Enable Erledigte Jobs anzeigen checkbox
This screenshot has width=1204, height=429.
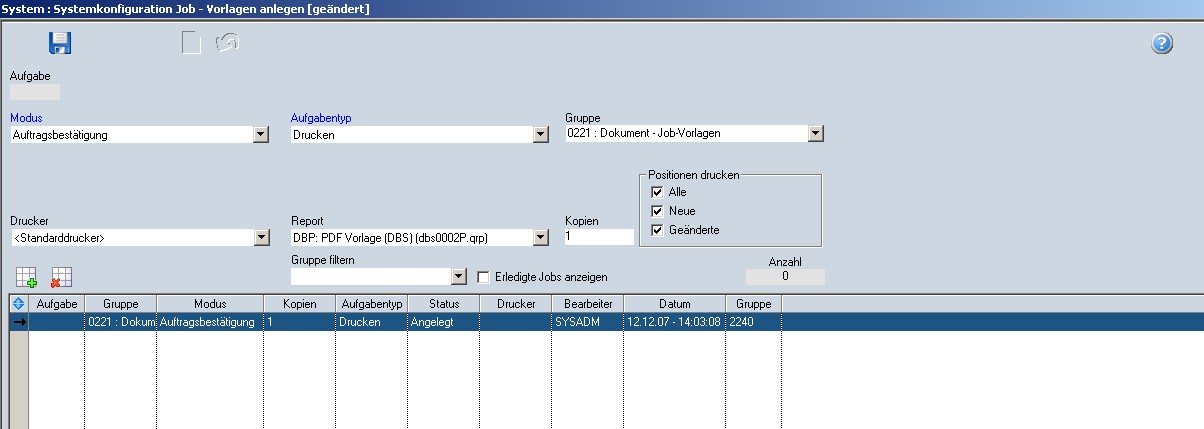(484, 277)
